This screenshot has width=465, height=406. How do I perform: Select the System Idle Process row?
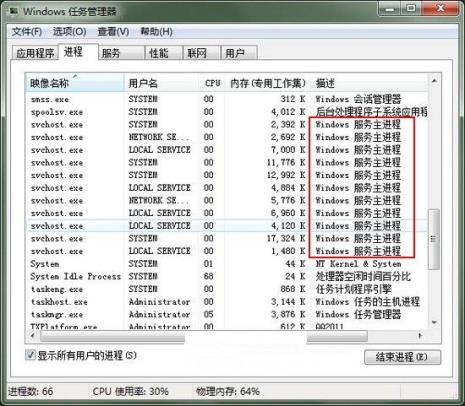point(227,276)
